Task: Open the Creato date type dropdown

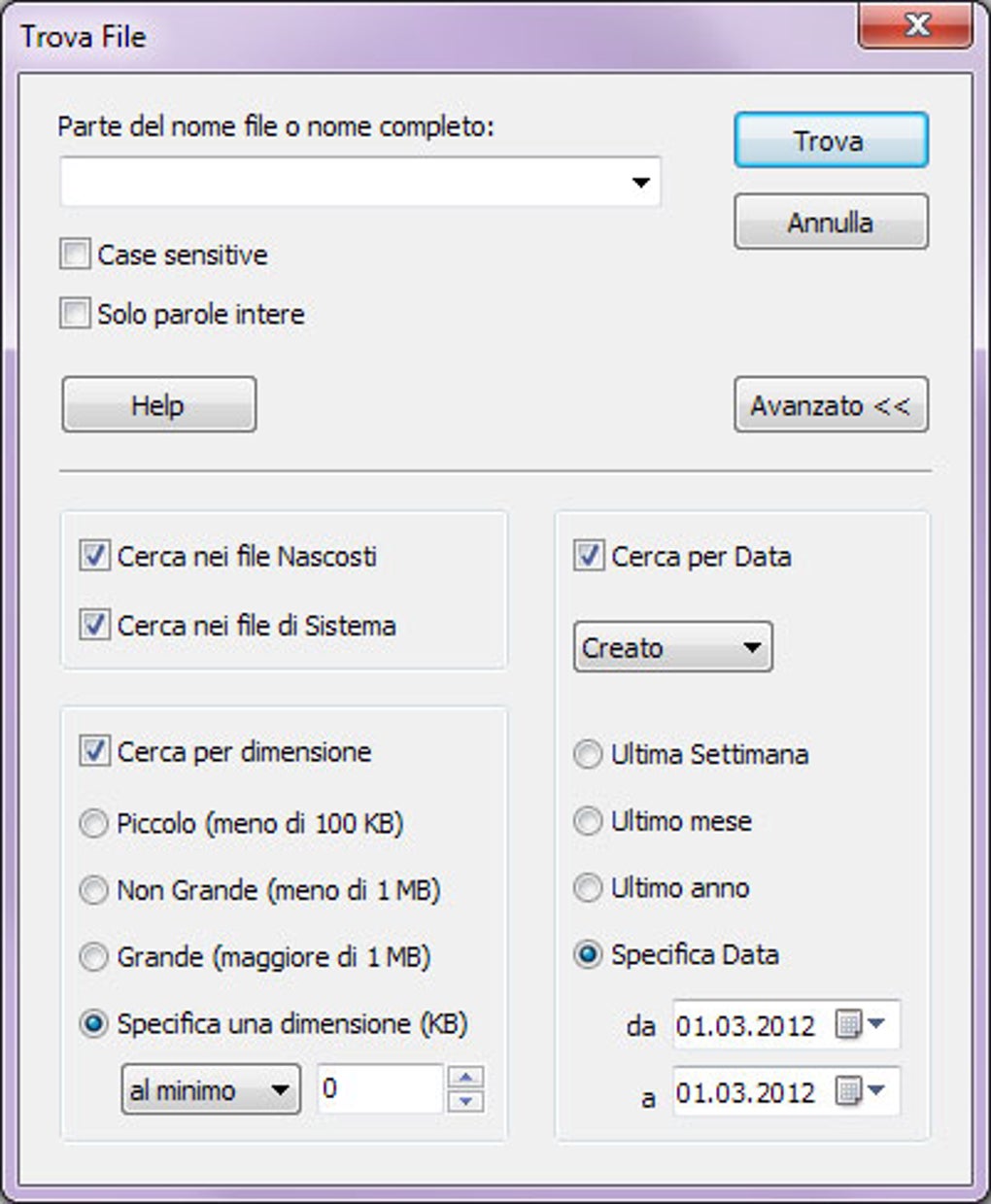Action: [672, 647]
